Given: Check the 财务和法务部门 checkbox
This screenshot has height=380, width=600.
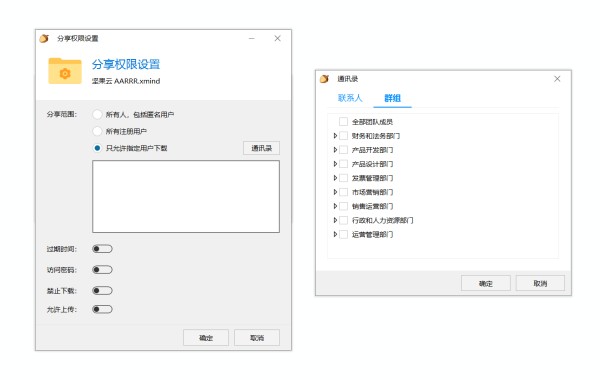Looking at the screenshot, I should 344,136.
